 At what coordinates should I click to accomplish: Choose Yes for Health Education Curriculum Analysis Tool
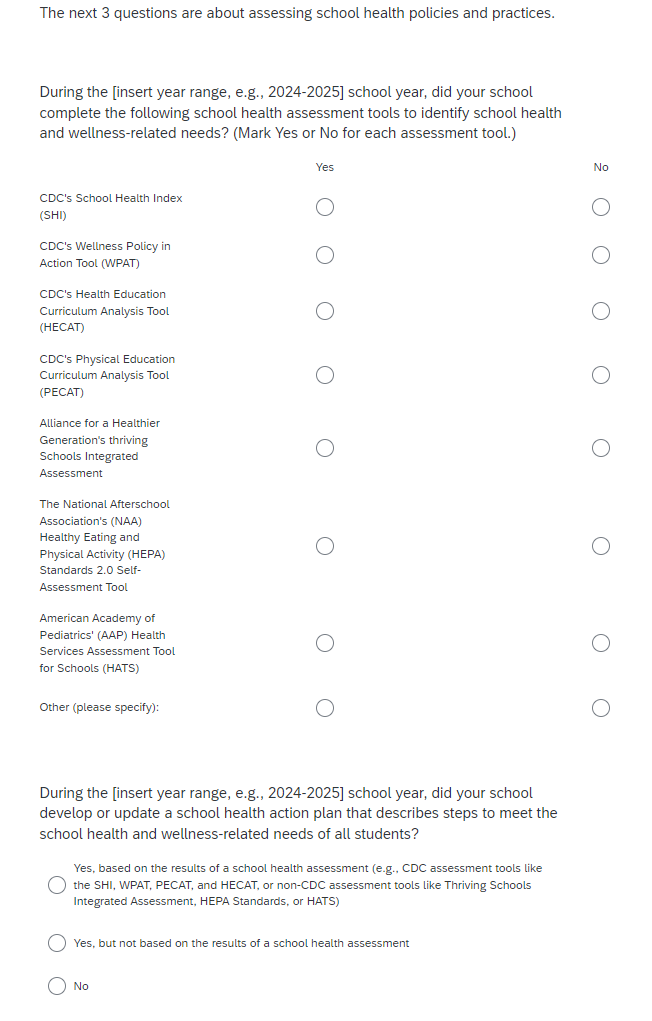tap(325, 311)
